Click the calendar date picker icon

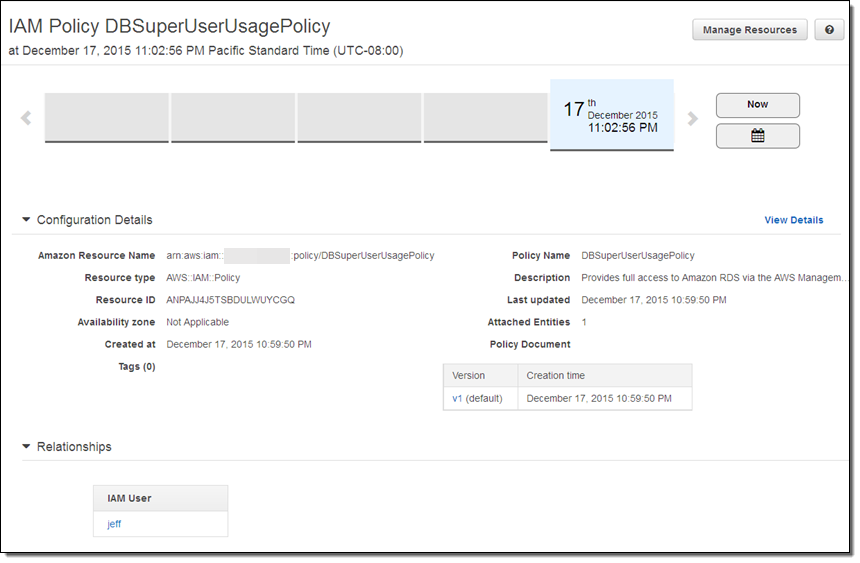tap(757, 136)
